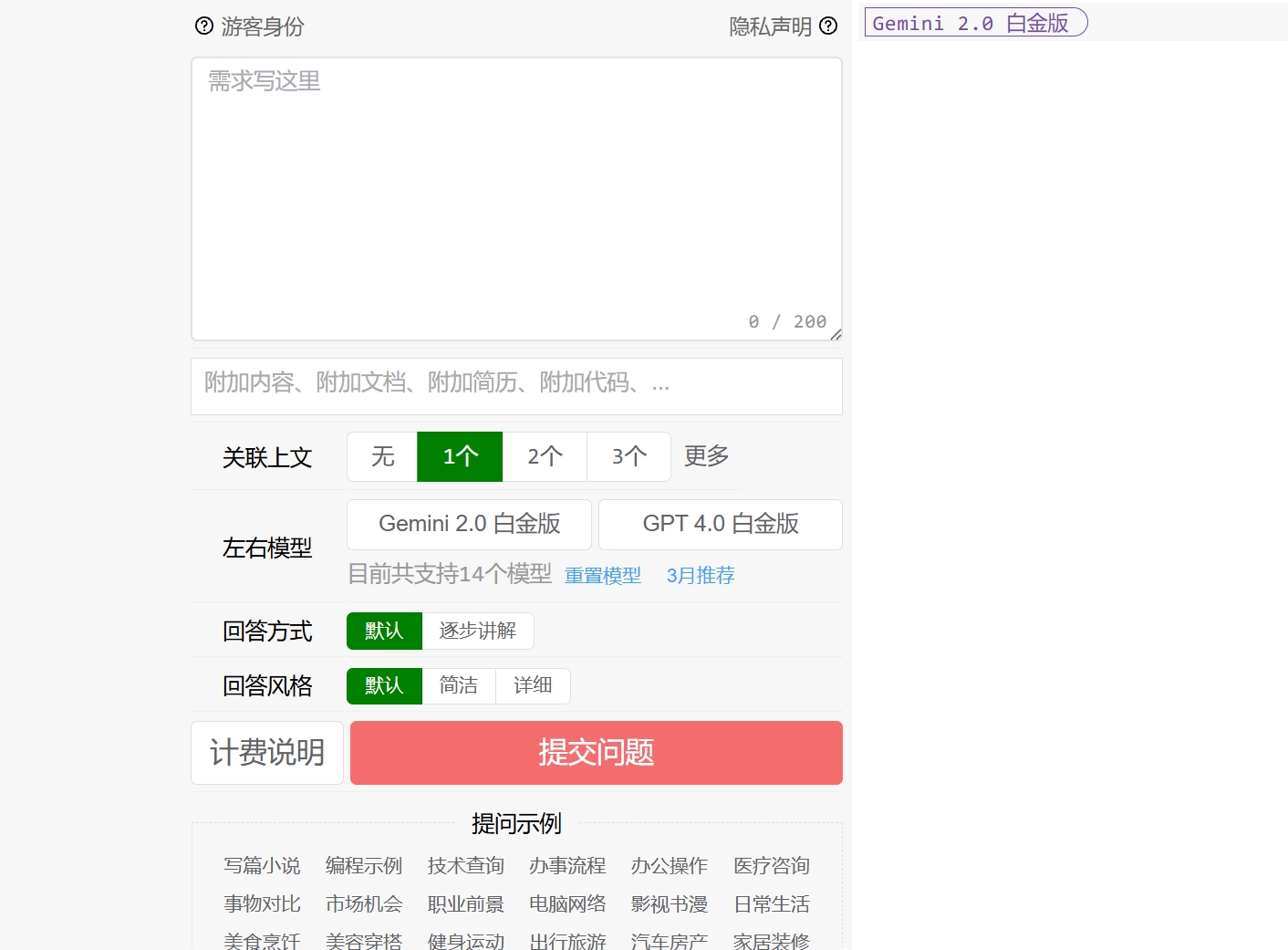
Task: Click the 医疗咨询 example prompt
Action: click(771, 866)
